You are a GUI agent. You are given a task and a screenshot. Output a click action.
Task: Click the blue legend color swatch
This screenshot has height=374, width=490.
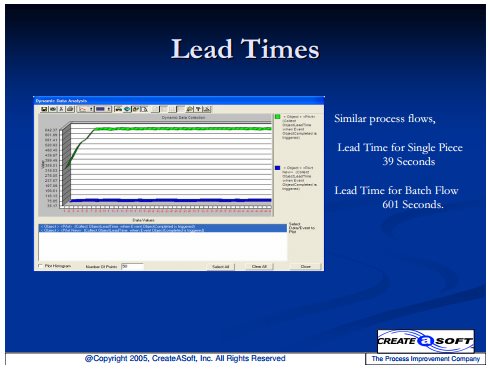277,168
